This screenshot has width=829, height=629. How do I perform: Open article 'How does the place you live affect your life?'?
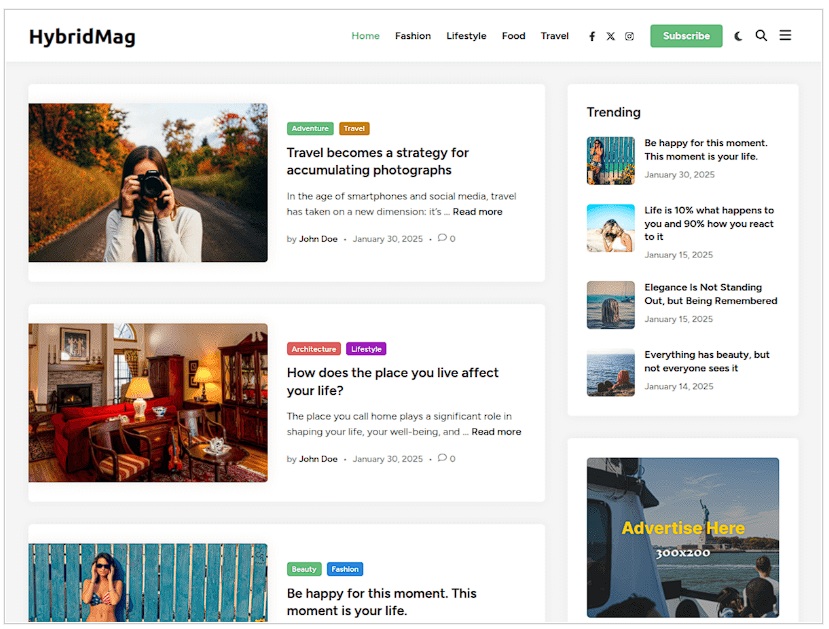coord(392,381)
